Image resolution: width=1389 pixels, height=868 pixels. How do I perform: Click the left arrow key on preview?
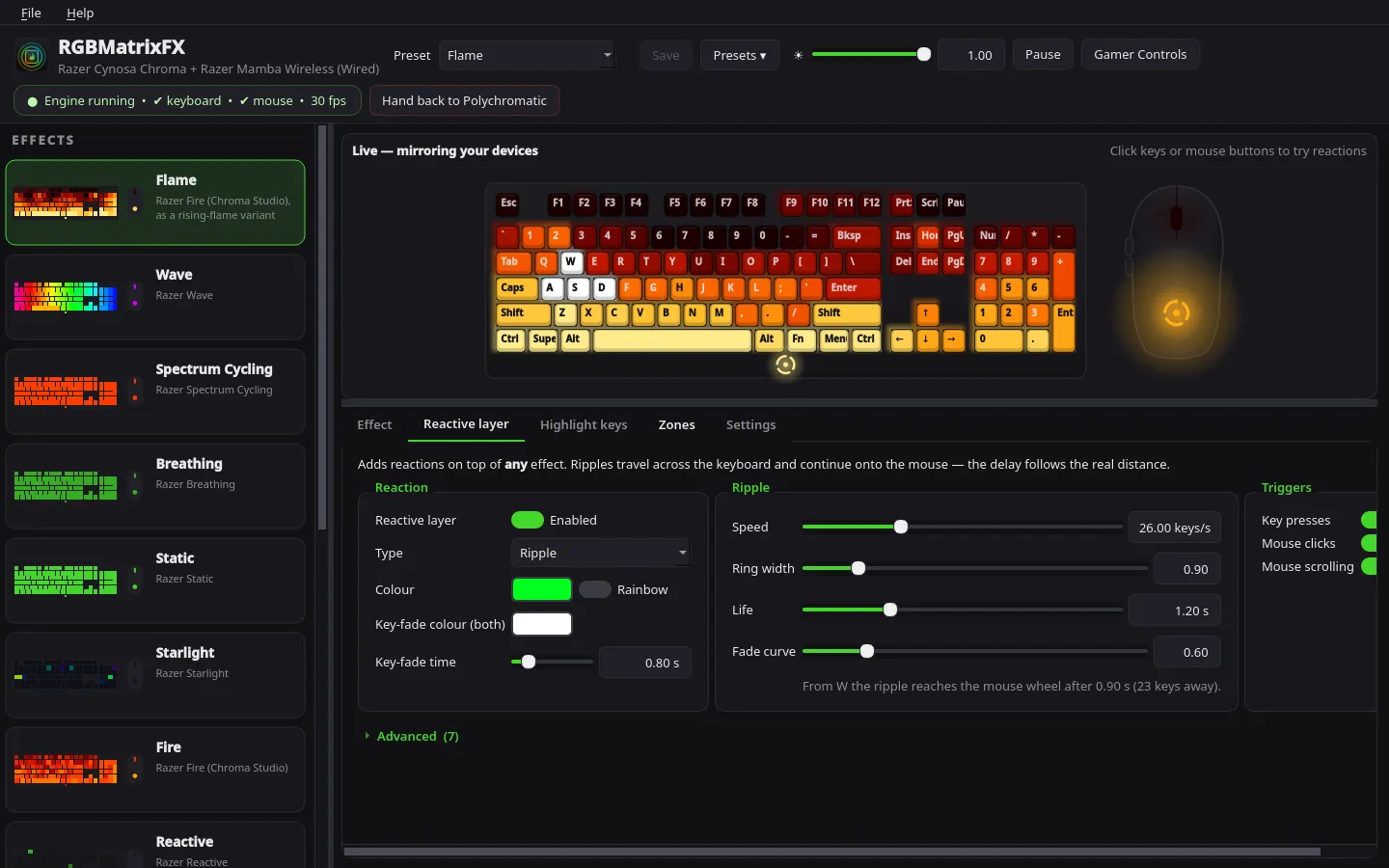pyautogui.click(x=901, y=339)
